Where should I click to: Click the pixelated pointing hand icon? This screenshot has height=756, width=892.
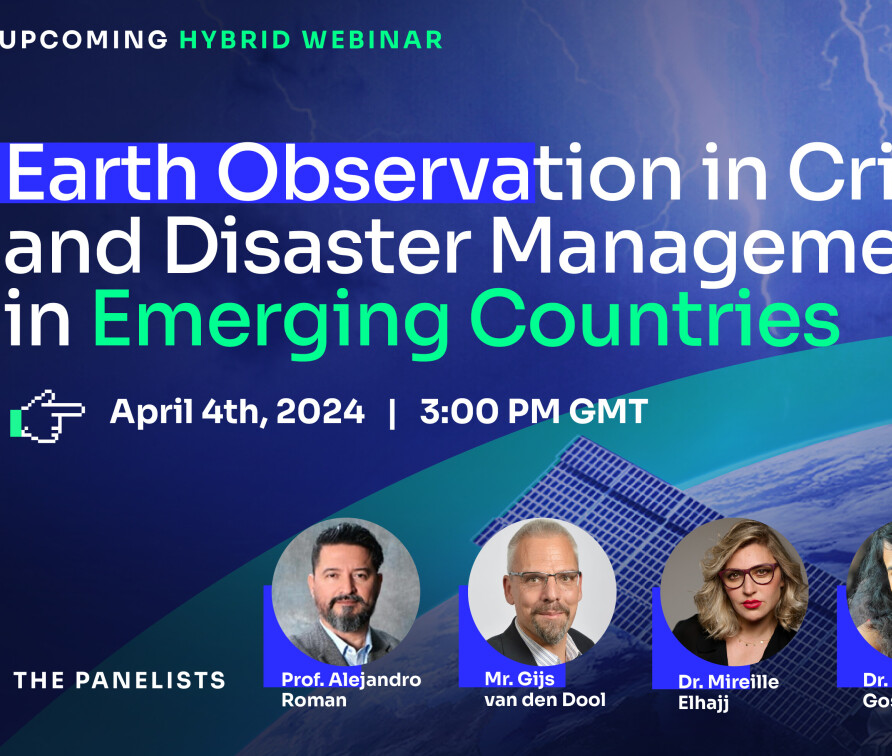[47, 414]
